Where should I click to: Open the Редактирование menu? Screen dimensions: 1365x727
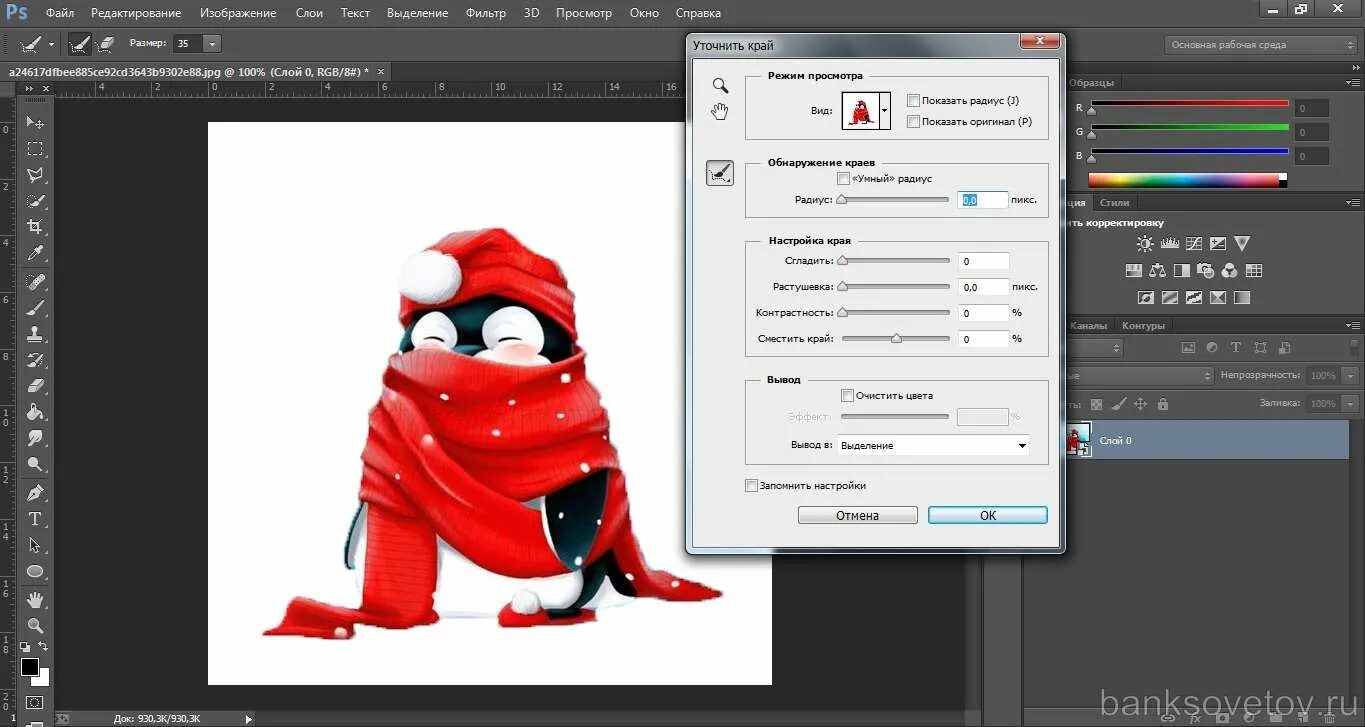(136, 13)
